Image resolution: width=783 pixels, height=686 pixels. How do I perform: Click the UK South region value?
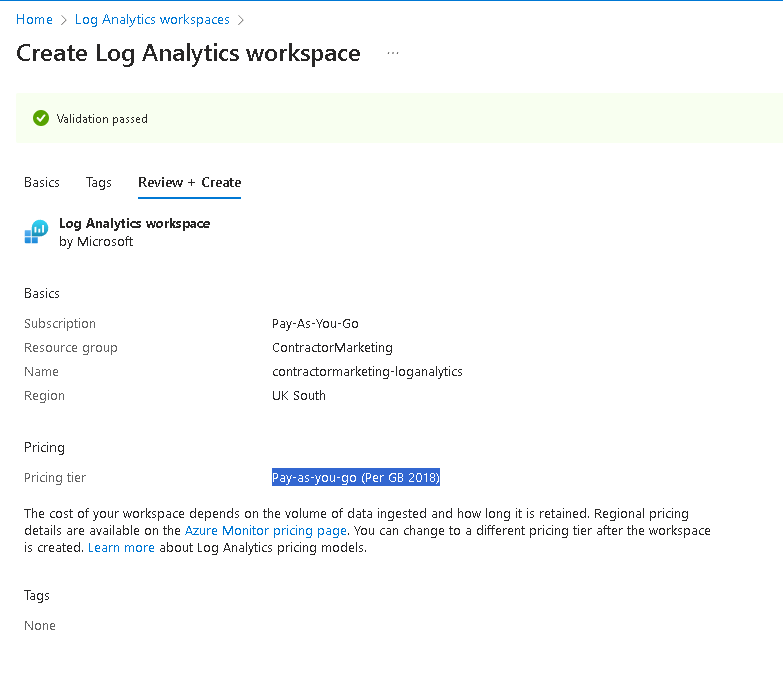pyautogui.click(x=299, y=395)
